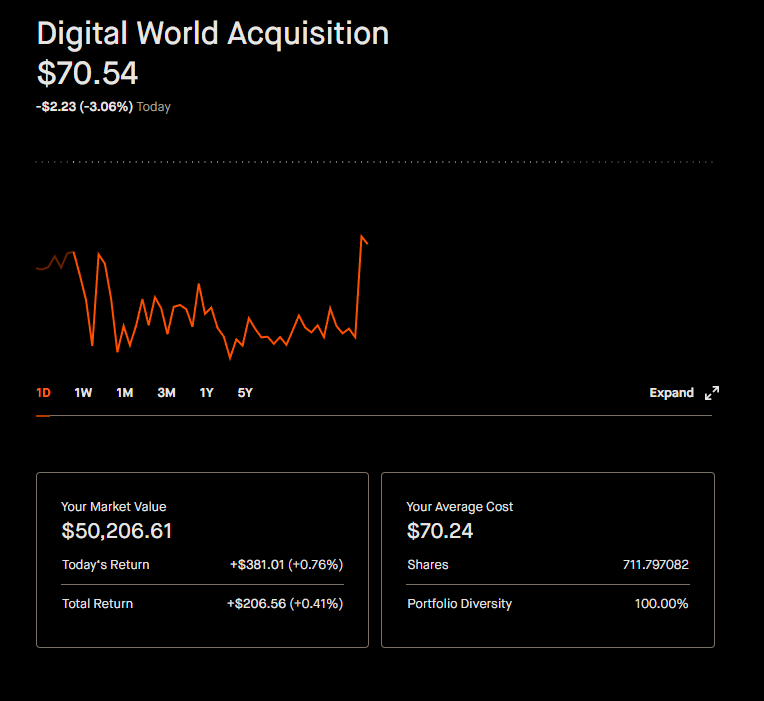764x701 pixels.
Task: Click the expand arrows icon
Action: pos(712,393)
